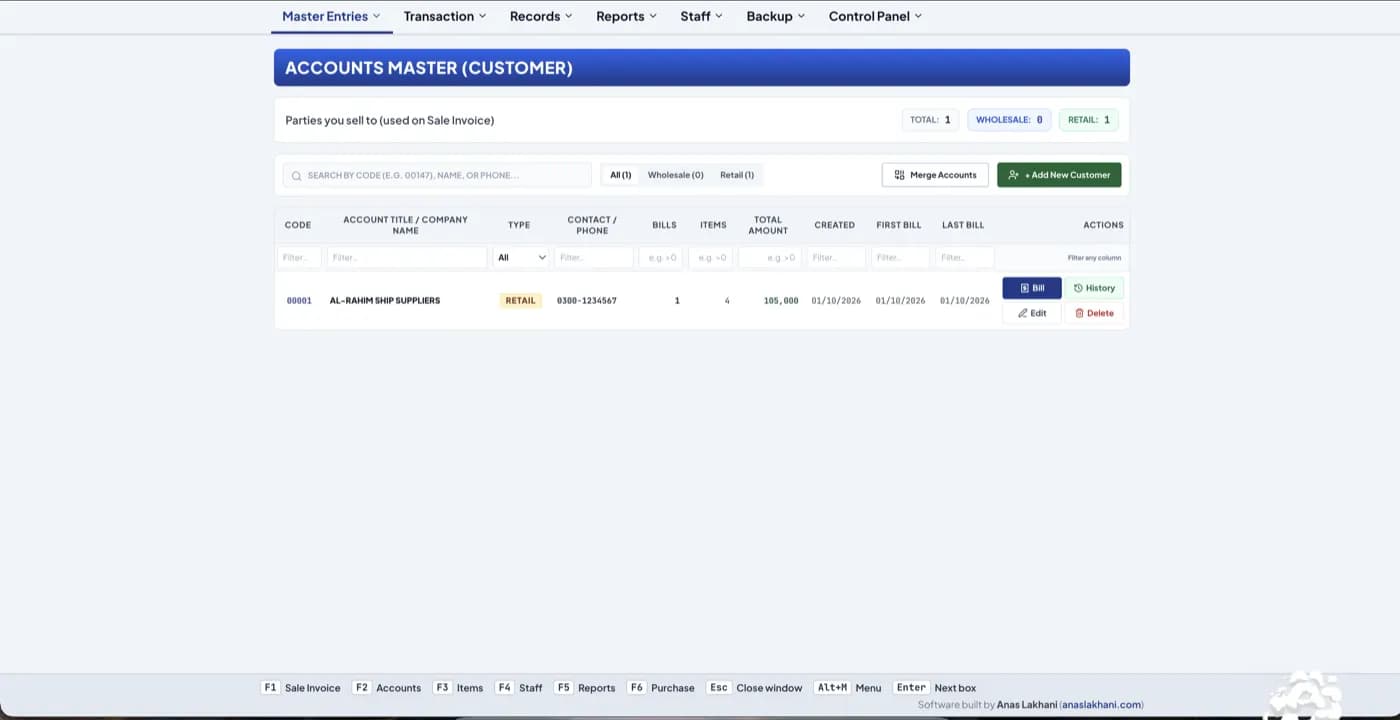Click the Merge Accounts button
The image size is (1400, 720).
point(935,175)
